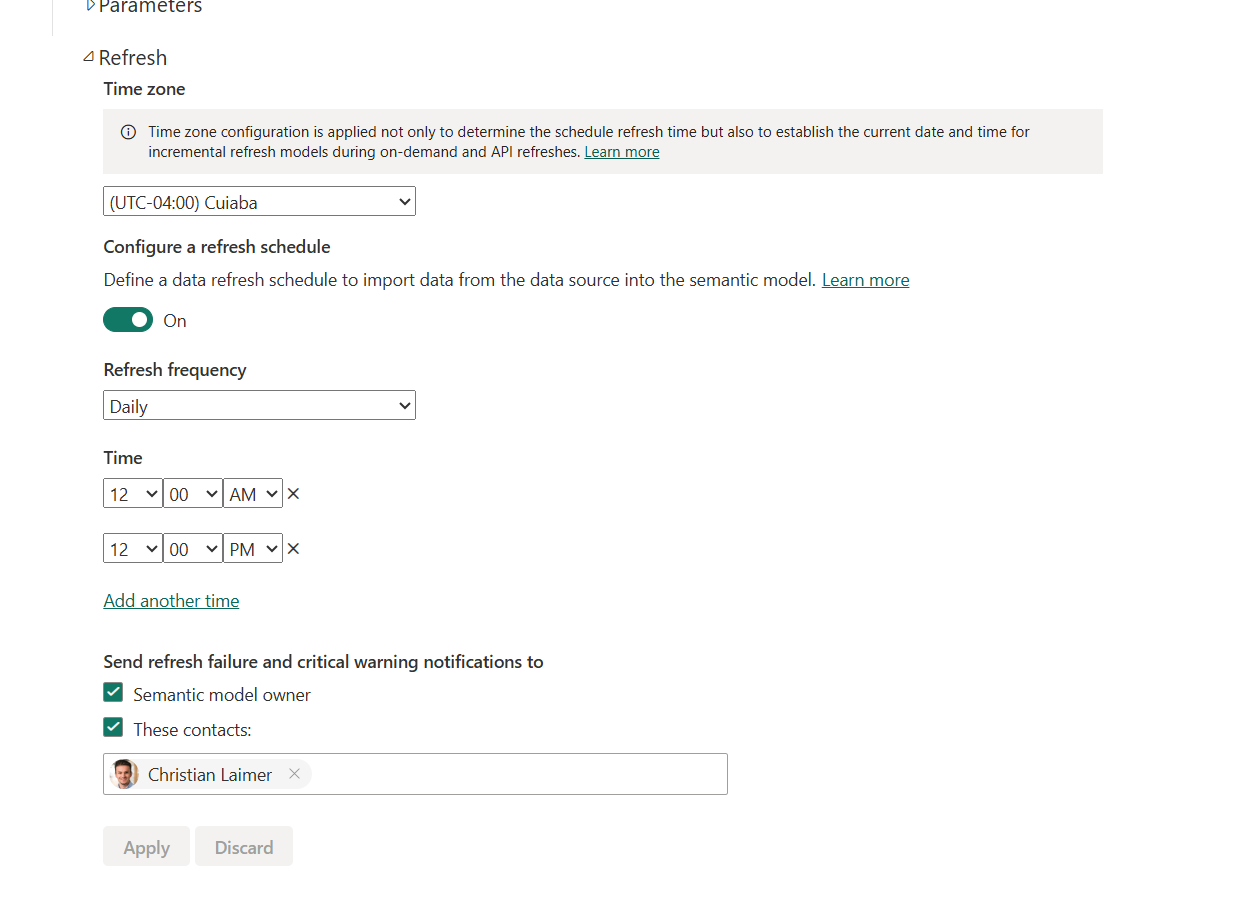Image resolution: width=1256 pixels, height=901 pixels.
Task: Click Add another time link
Action: pyautogui.click(x=171, y=601)
